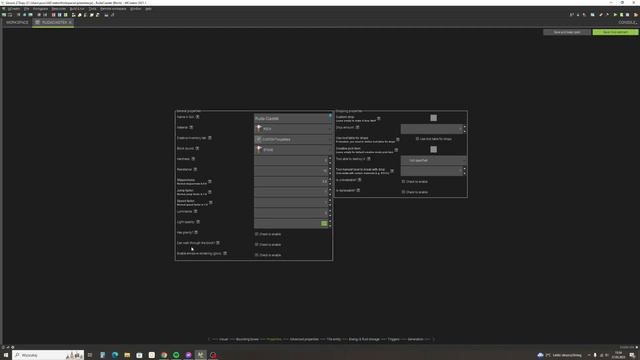Screen dimensions: 640x360
Task: Click the Light opacity value field
Action: (x=291, y=223)
